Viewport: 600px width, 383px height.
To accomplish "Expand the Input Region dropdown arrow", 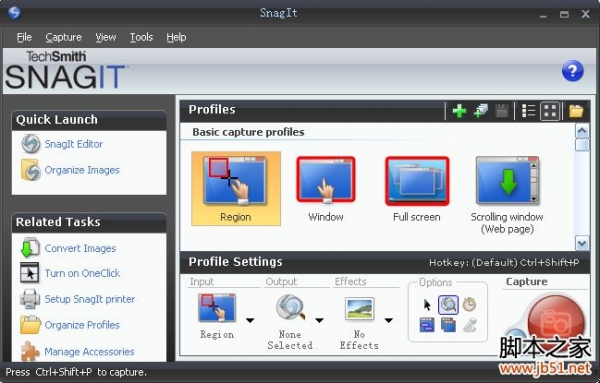I will (250, 320).
